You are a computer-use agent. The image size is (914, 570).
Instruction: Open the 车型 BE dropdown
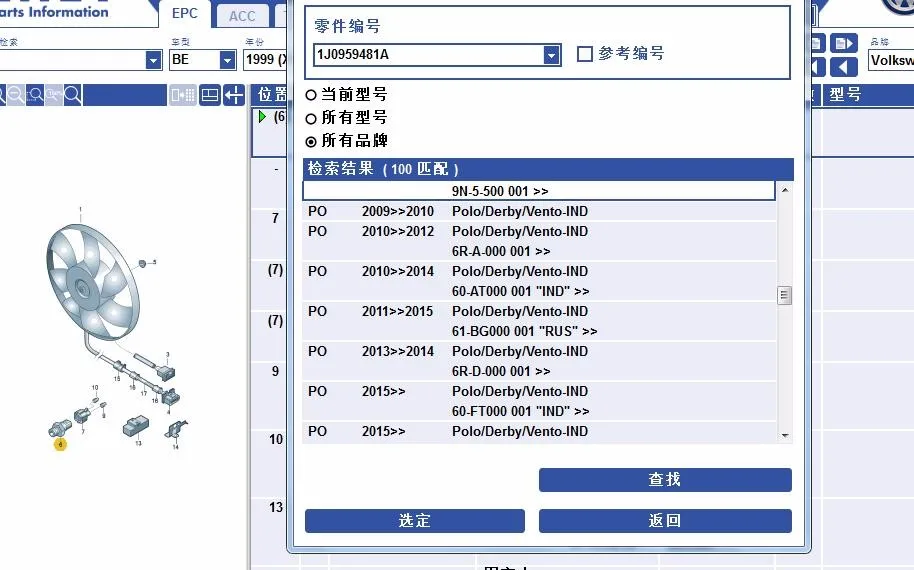(227, 59)
